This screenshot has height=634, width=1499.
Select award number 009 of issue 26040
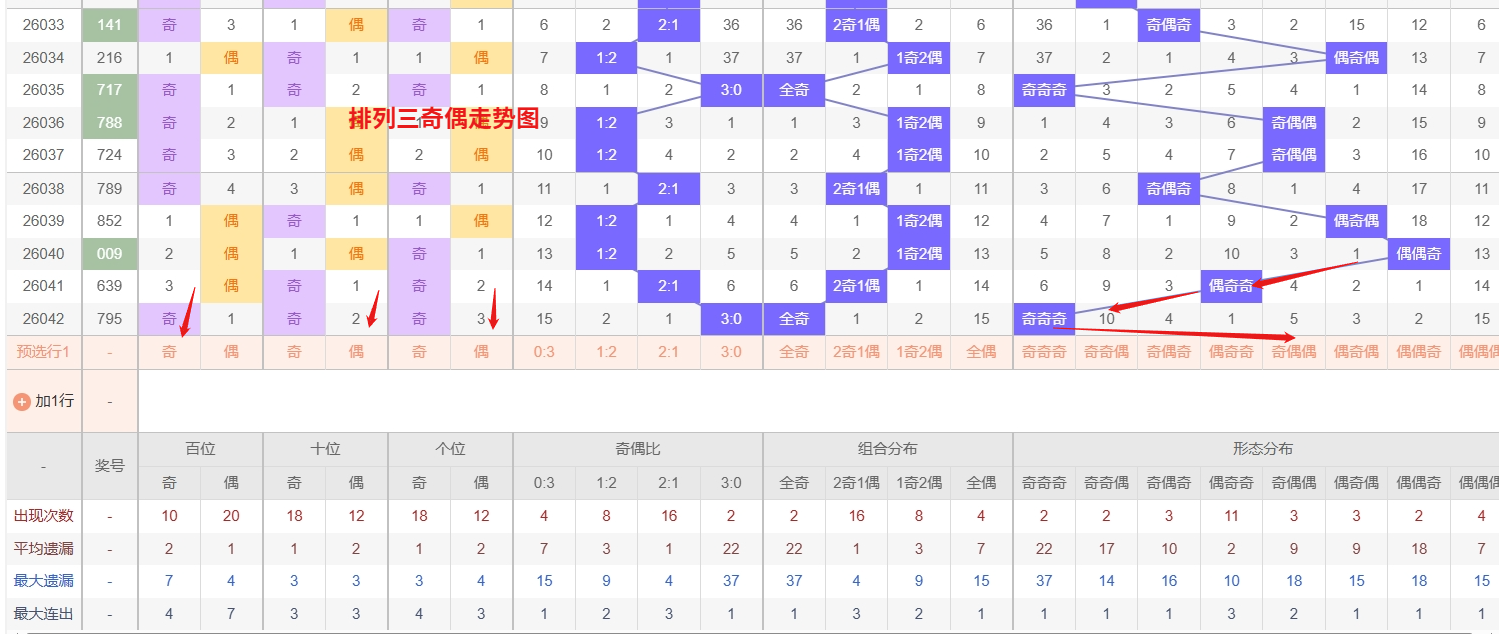[109, 254]
